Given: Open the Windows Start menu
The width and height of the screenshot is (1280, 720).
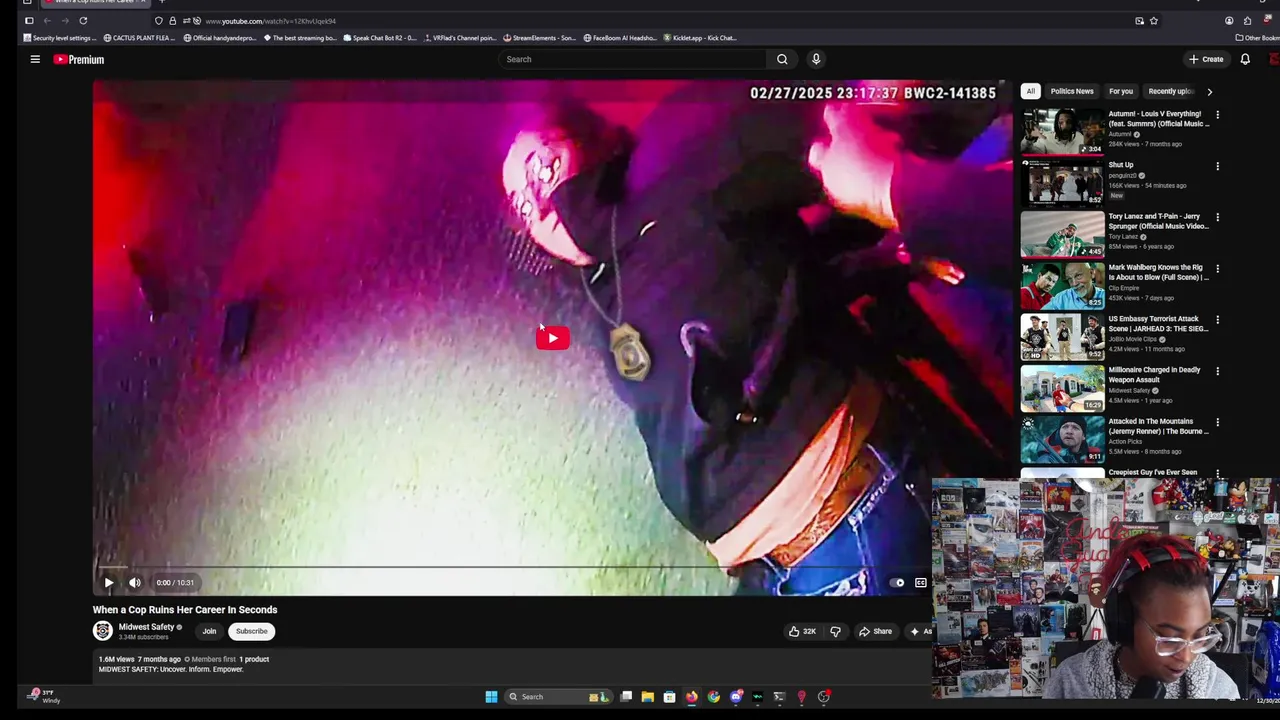Looking at the screenshot, I should tap(491, 697).
